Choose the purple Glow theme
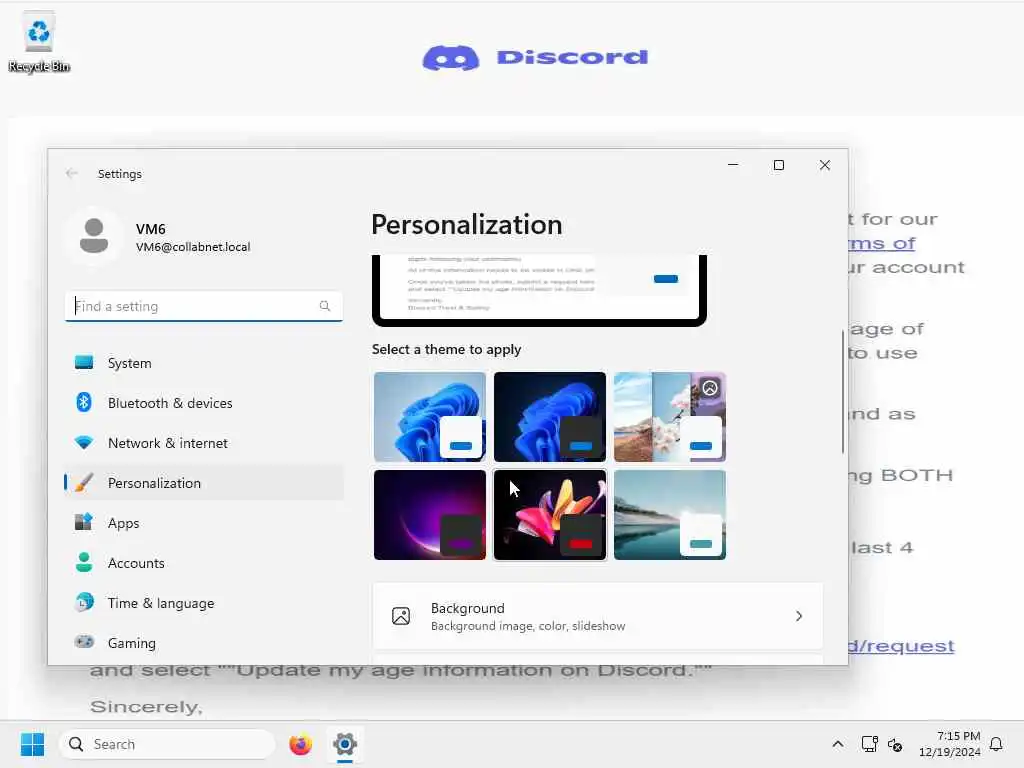Viewport: 1024px width, 768px height. (x=430, y=515)
